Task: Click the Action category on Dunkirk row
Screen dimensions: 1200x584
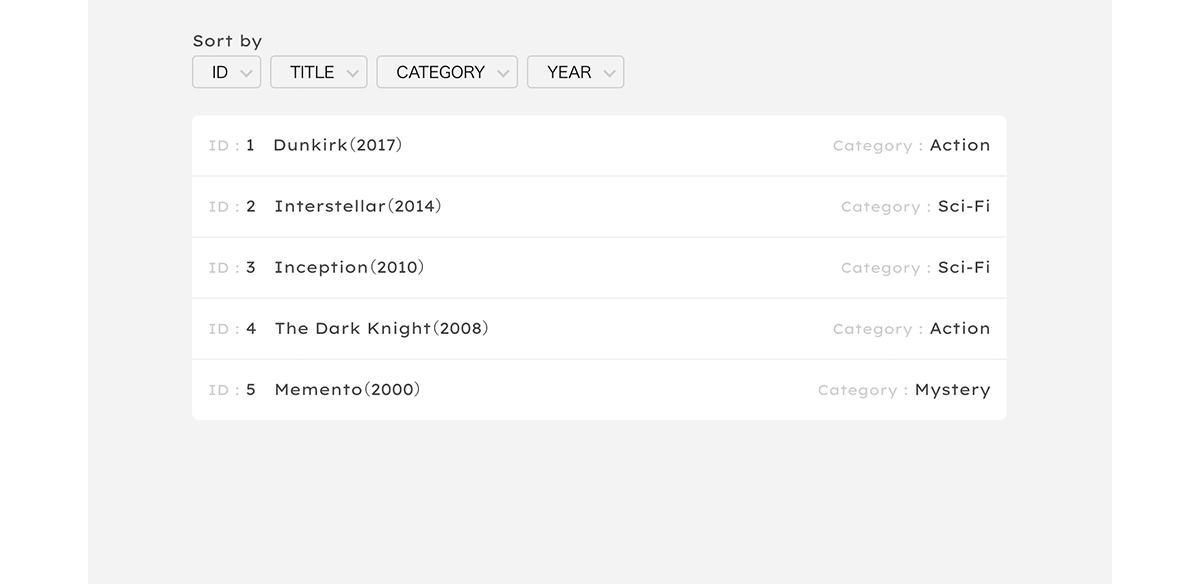Action: 959,145
